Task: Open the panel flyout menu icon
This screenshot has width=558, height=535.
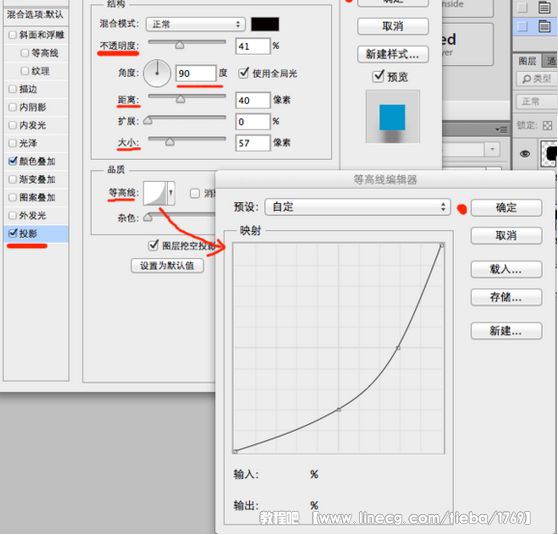Action: coord(501,130)
